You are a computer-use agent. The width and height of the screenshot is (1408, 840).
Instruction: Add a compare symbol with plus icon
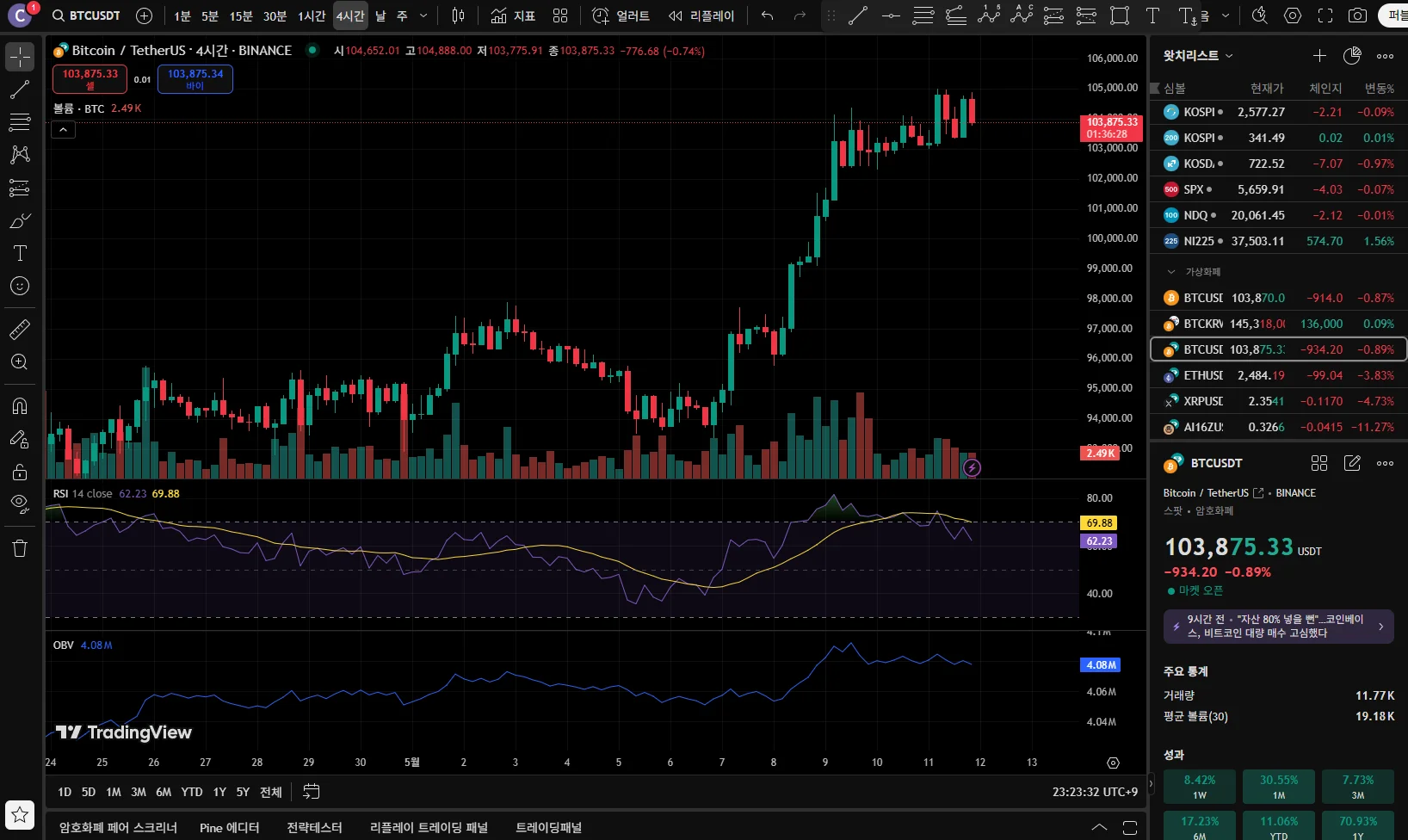(145, 15)
